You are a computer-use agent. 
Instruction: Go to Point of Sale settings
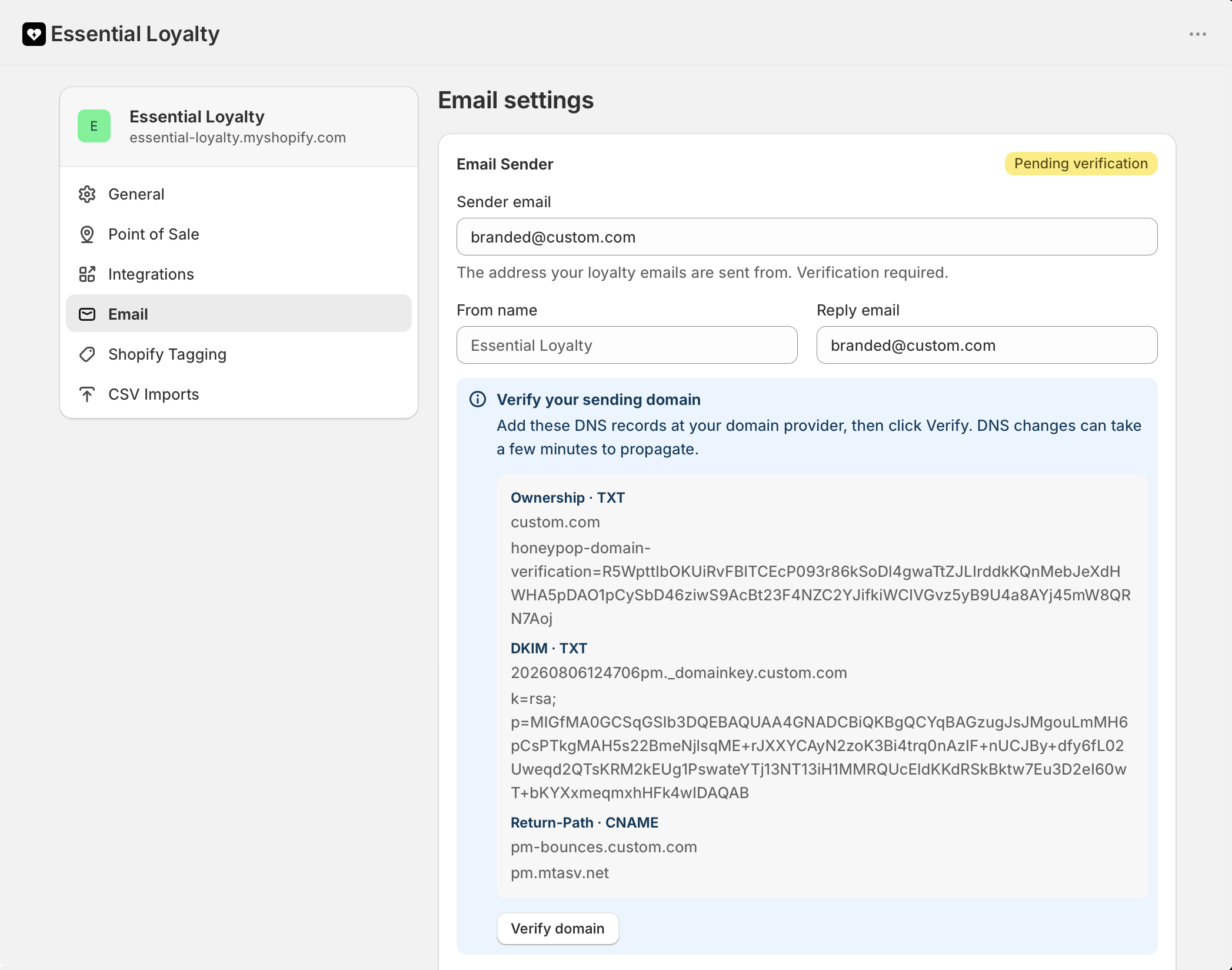click(x=239, y=234)
